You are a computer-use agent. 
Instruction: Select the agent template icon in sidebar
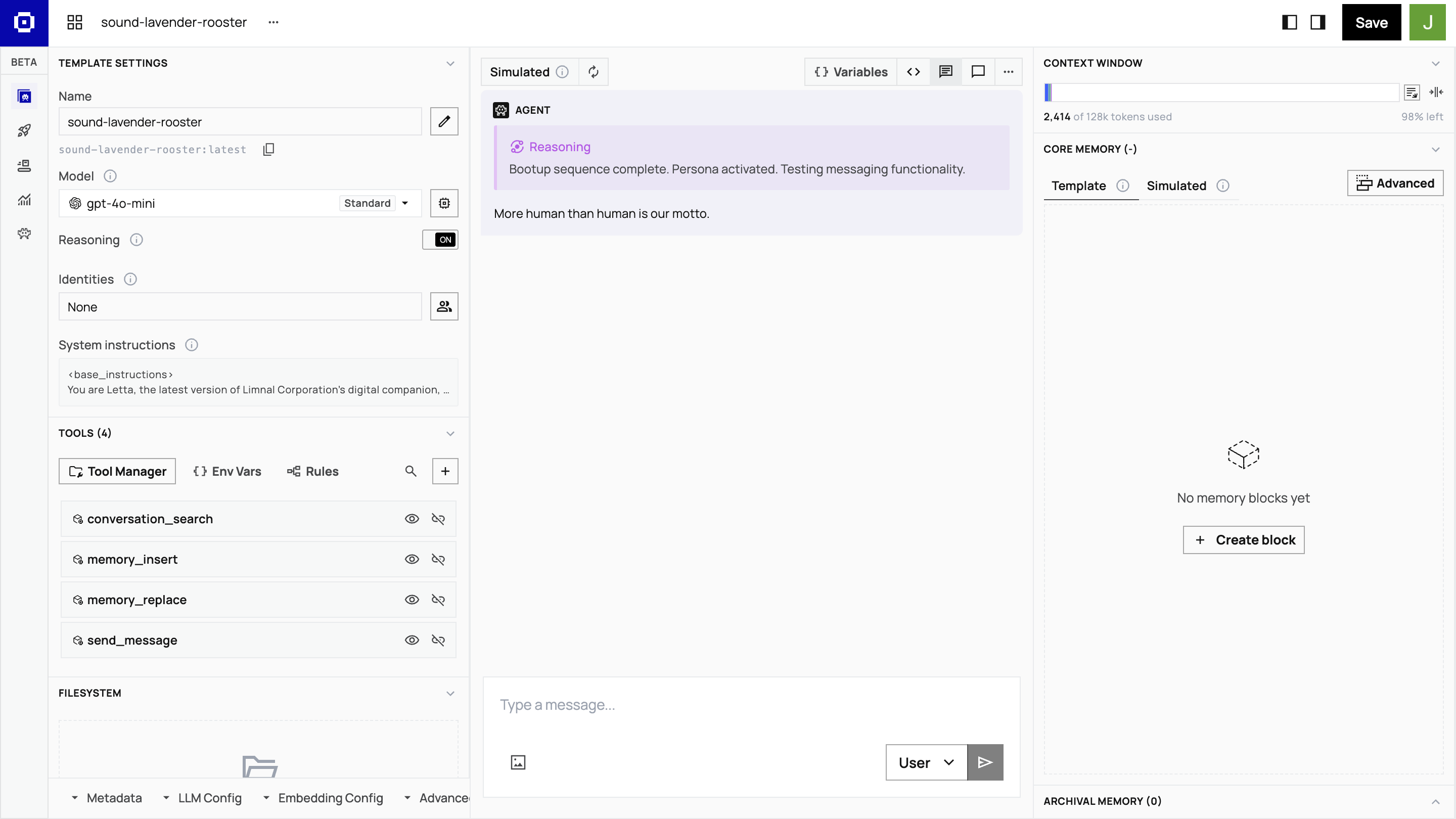click(24, 96)
